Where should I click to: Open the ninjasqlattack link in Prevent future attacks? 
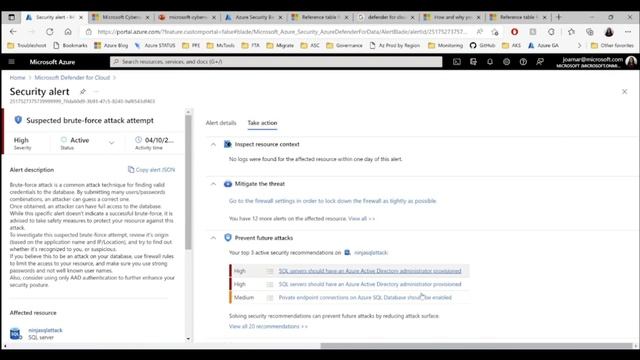click(371, 253)
